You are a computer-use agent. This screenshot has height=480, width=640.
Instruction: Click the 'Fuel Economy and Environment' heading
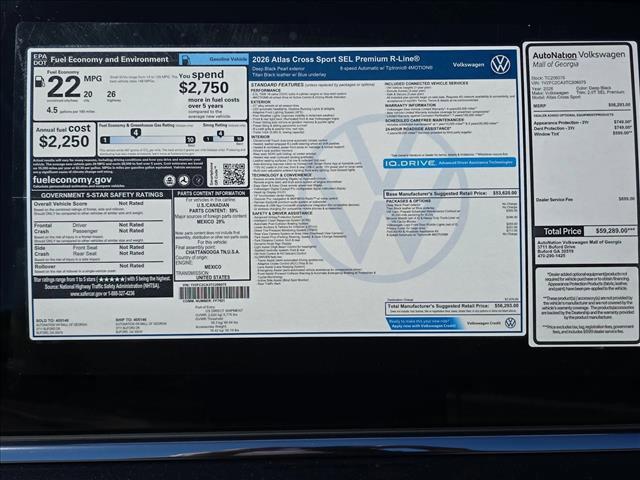pos(109,60)
